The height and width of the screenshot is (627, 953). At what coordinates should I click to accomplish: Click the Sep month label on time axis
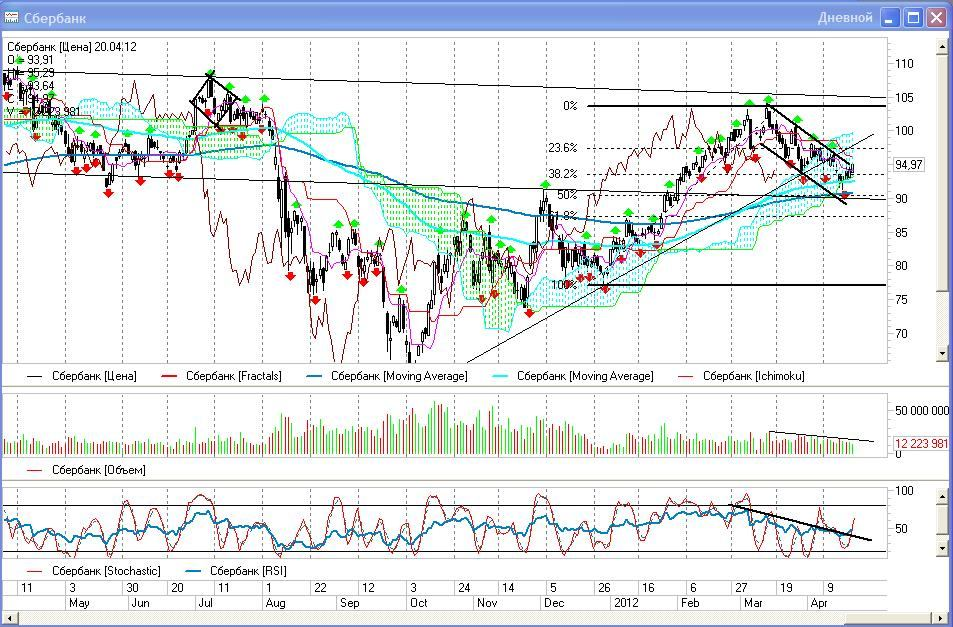[350, 603]
